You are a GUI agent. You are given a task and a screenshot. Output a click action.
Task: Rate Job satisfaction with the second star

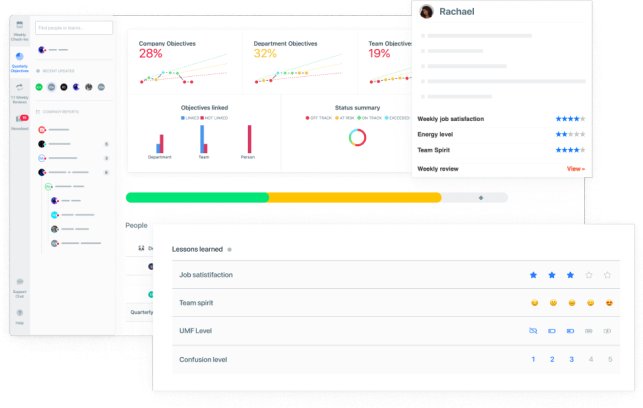coord(552,275)
